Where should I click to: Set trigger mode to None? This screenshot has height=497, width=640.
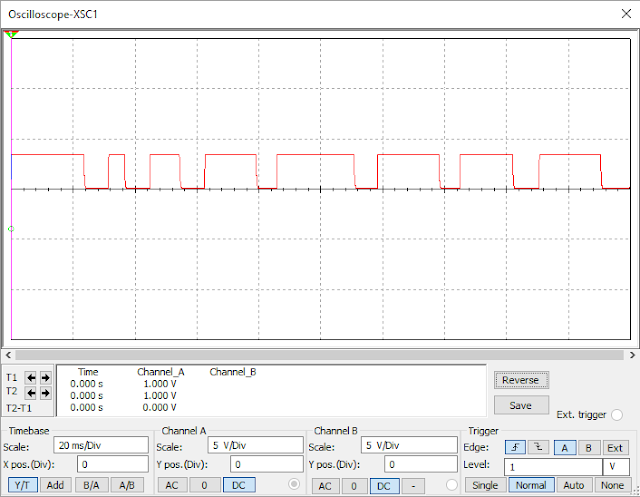click(612, 485)
